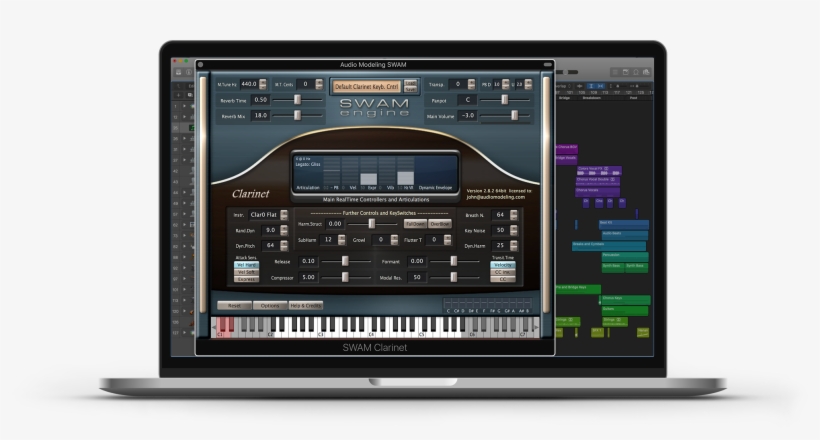The width and height of the screenshot is (820, 440).
Task: Adjust the Growl stepper arrows
Action: 394,240
